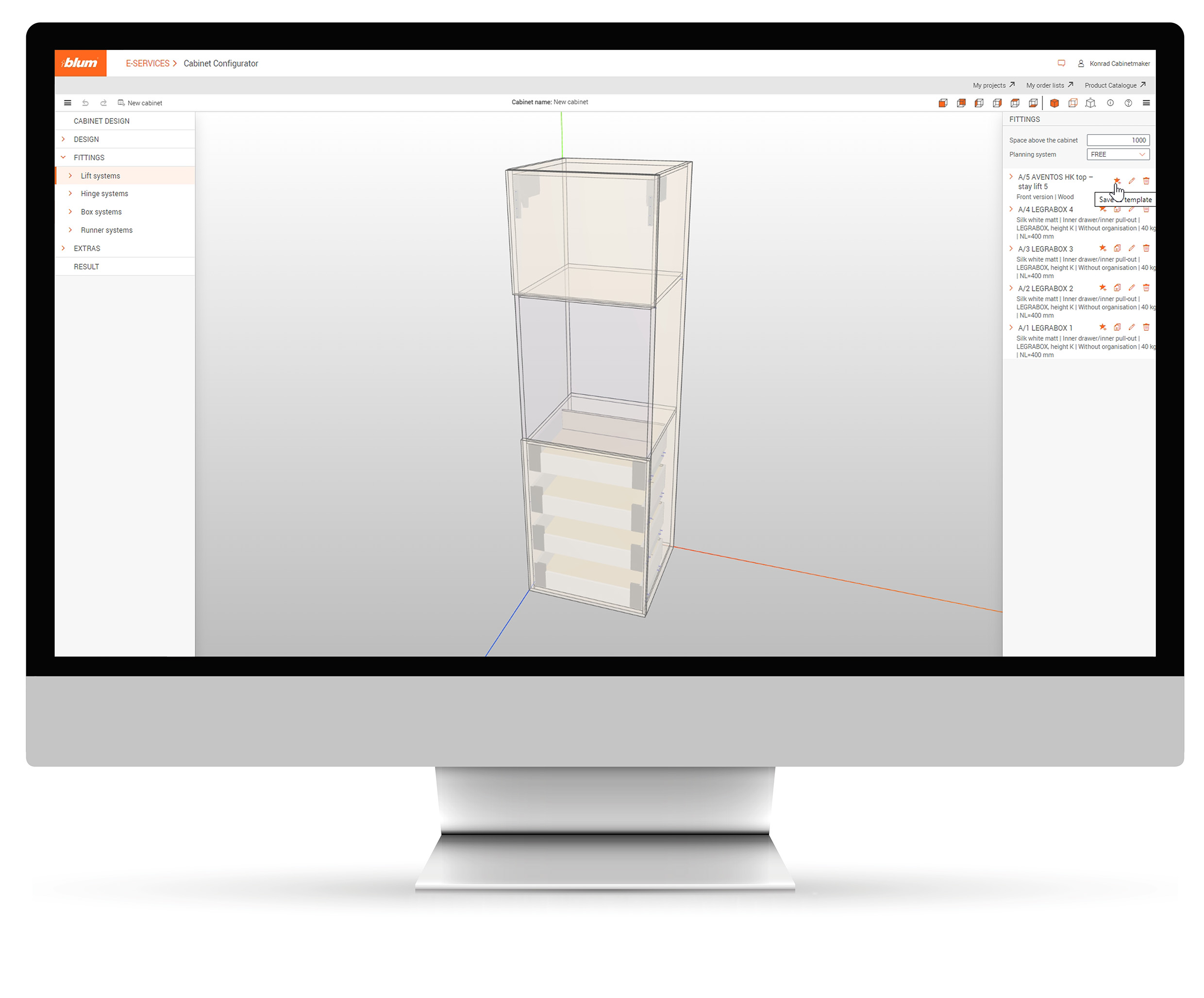1204x998 pixels.
Task: Open the help question mark icon
Action: 1128,104
